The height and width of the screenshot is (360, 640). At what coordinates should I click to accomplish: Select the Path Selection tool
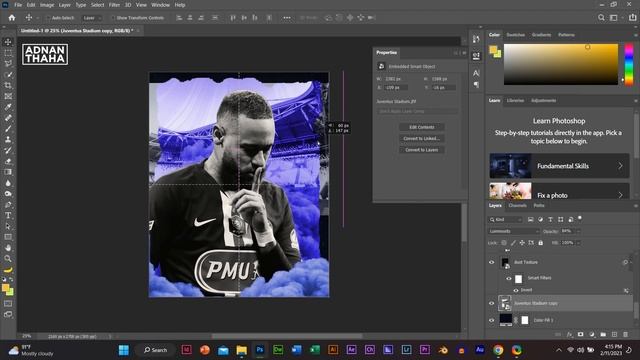(8, 226)
